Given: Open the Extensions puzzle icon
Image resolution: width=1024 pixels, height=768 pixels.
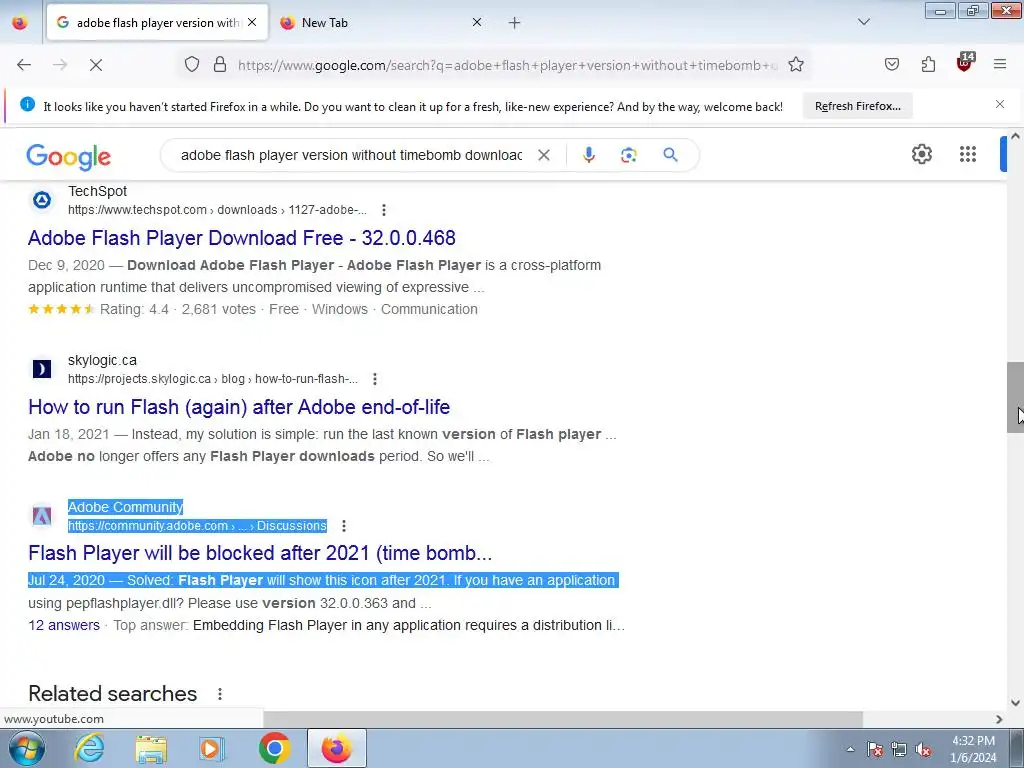Looking at the screenshot, I should pos(928,65).
